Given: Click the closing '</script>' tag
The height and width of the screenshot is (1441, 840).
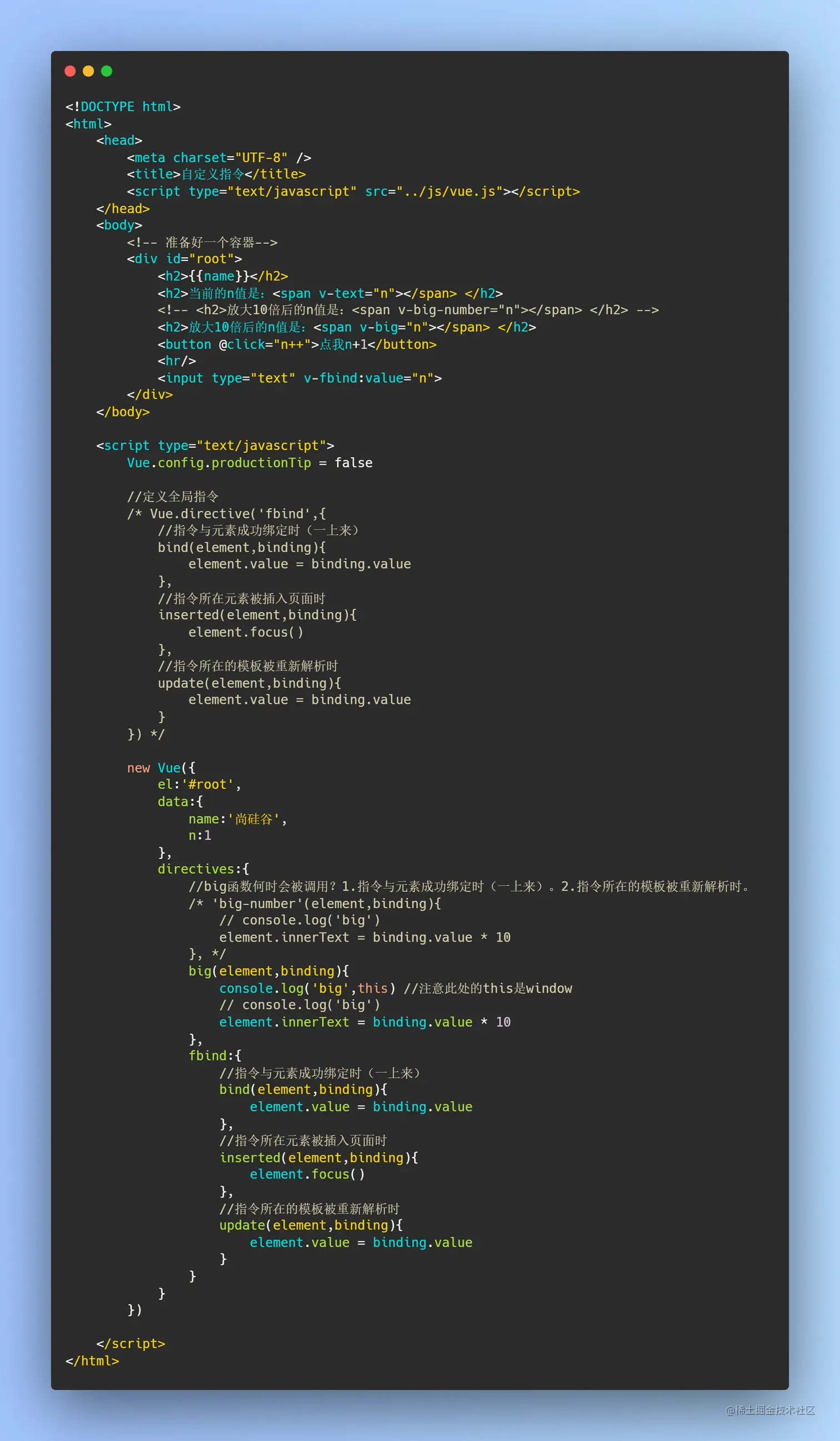Looking at the screenshot, I should [131, 1344].
